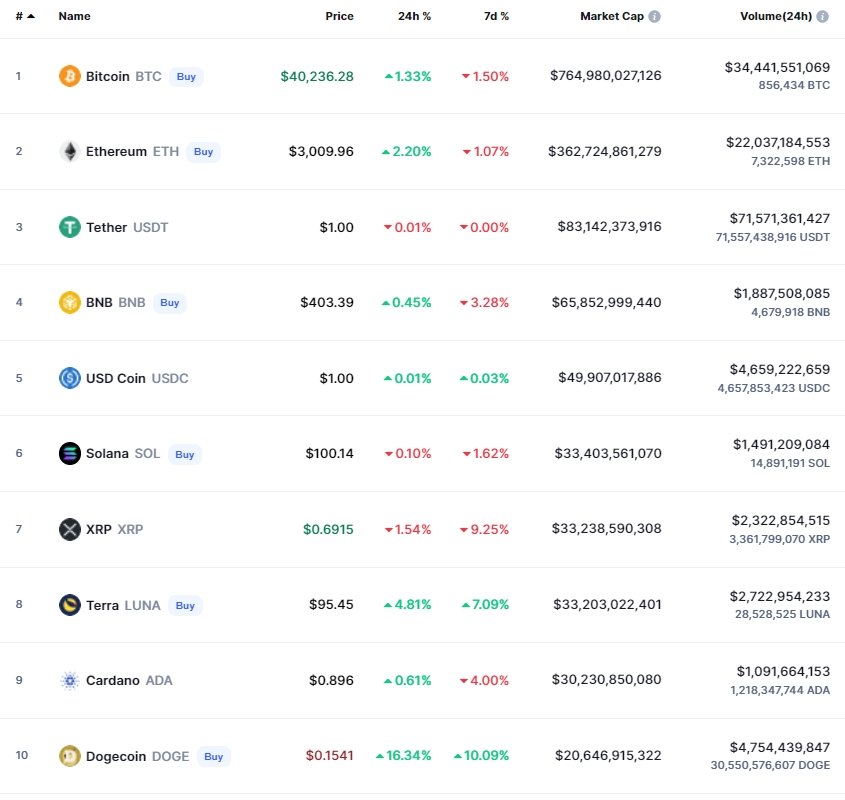The width and height of the screenshot is (845, 800).
Task: Click the Solana logo icon
Action: [70, 453]
